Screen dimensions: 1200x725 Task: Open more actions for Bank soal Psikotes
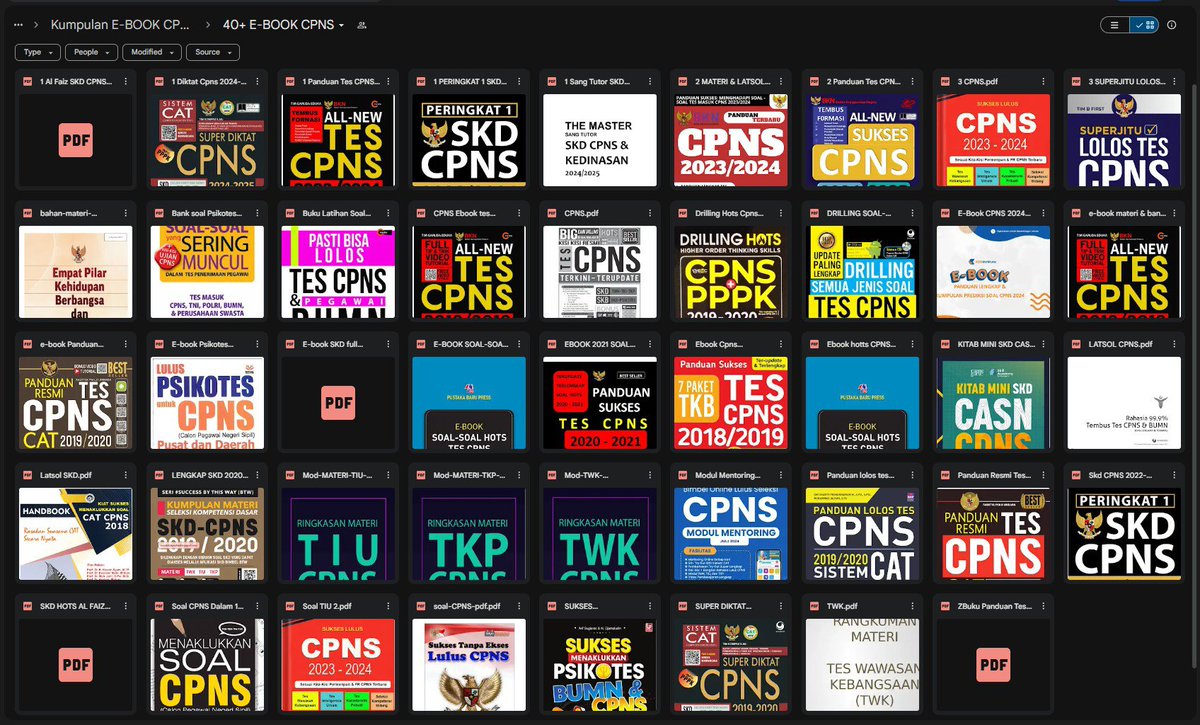(x=256, y=213)
